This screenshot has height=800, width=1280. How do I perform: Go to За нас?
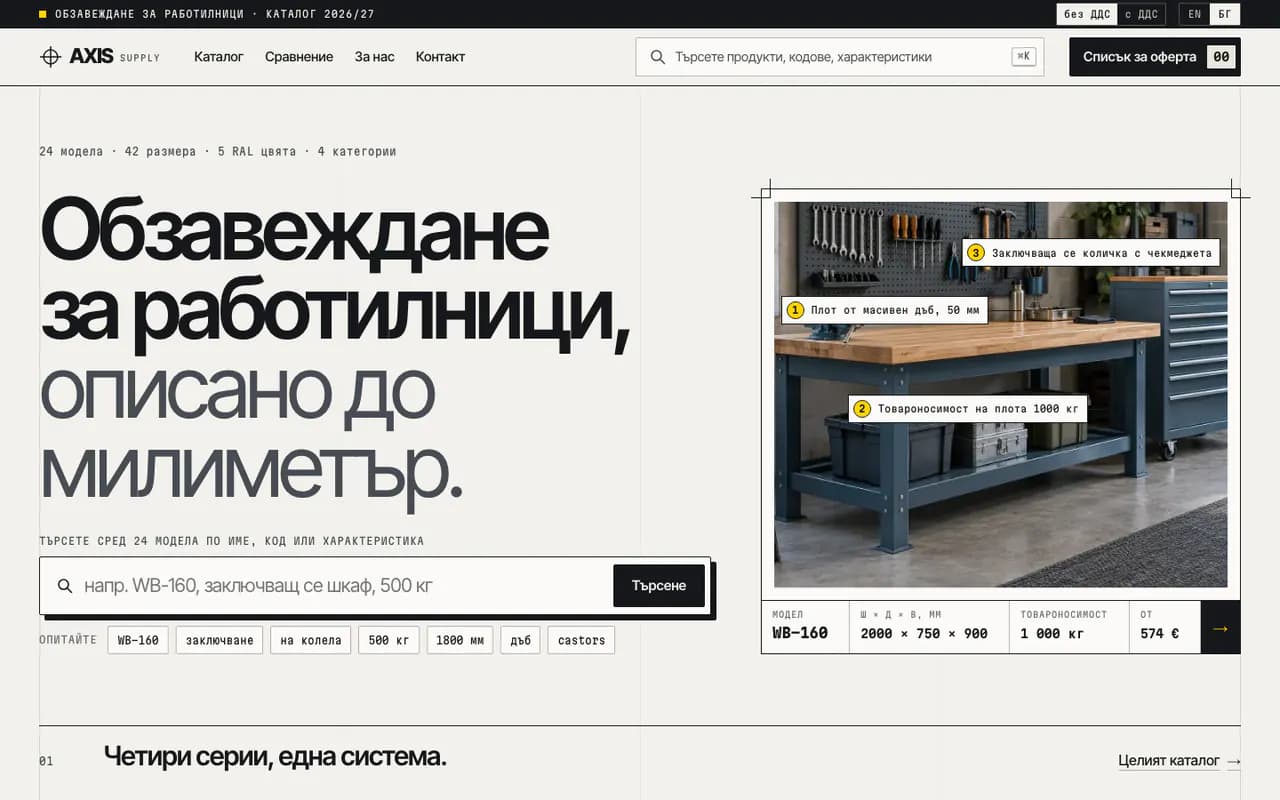click(x=375, y=57)
